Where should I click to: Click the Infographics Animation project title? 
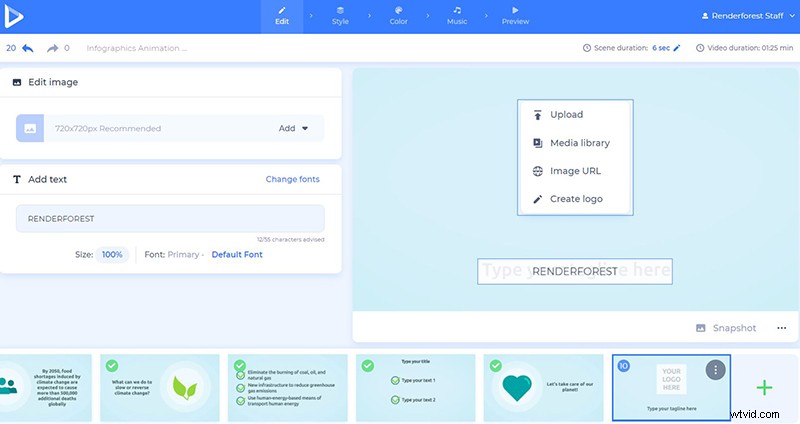click(x=136, y=48)
